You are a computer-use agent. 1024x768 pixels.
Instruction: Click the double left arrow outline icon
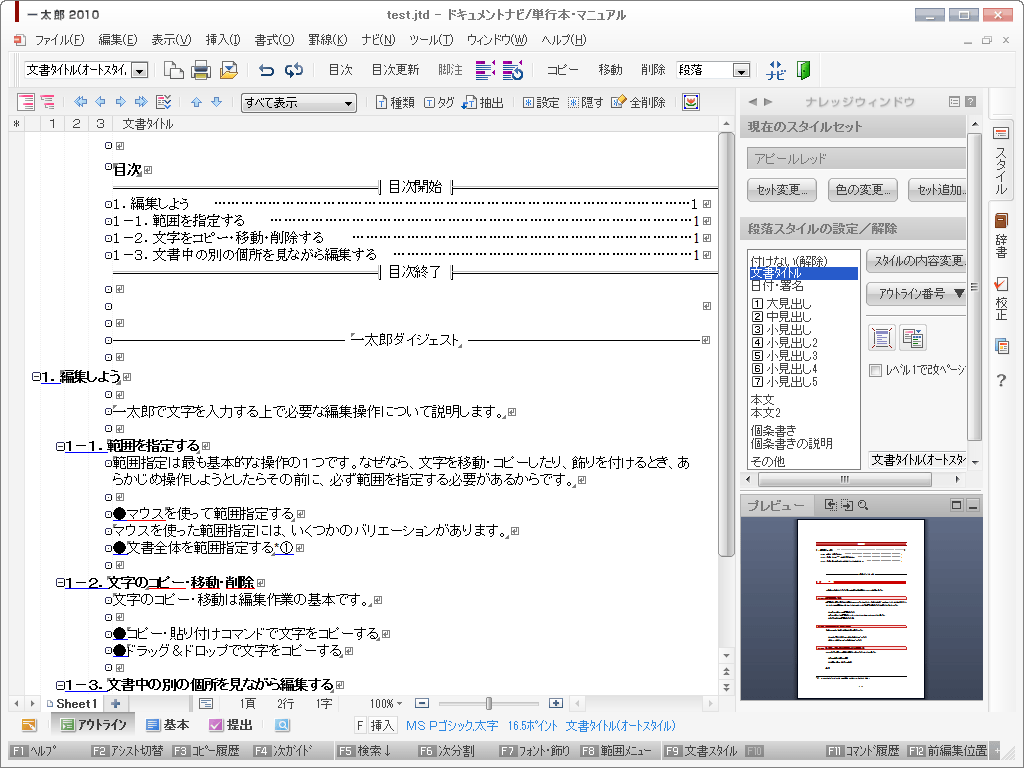coord(80,102)
